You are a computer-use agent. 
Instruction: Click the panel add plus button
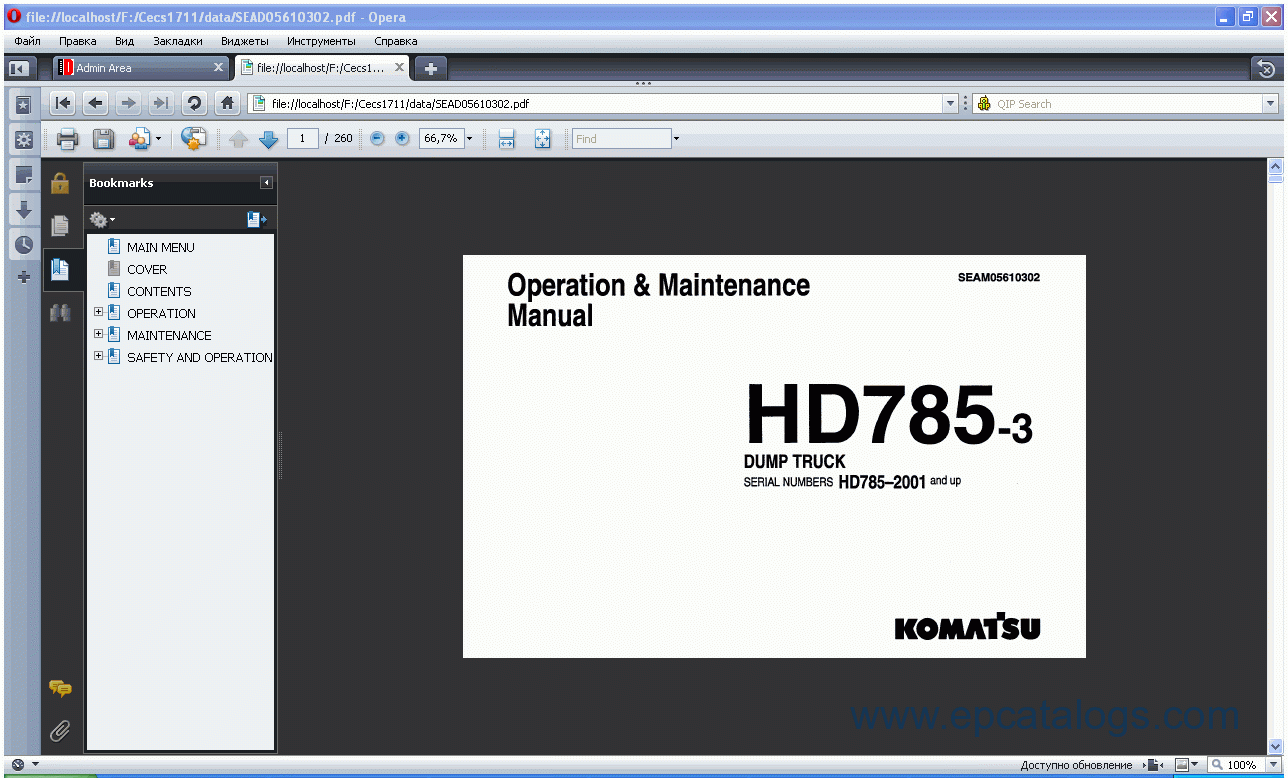tap(23, 277)
